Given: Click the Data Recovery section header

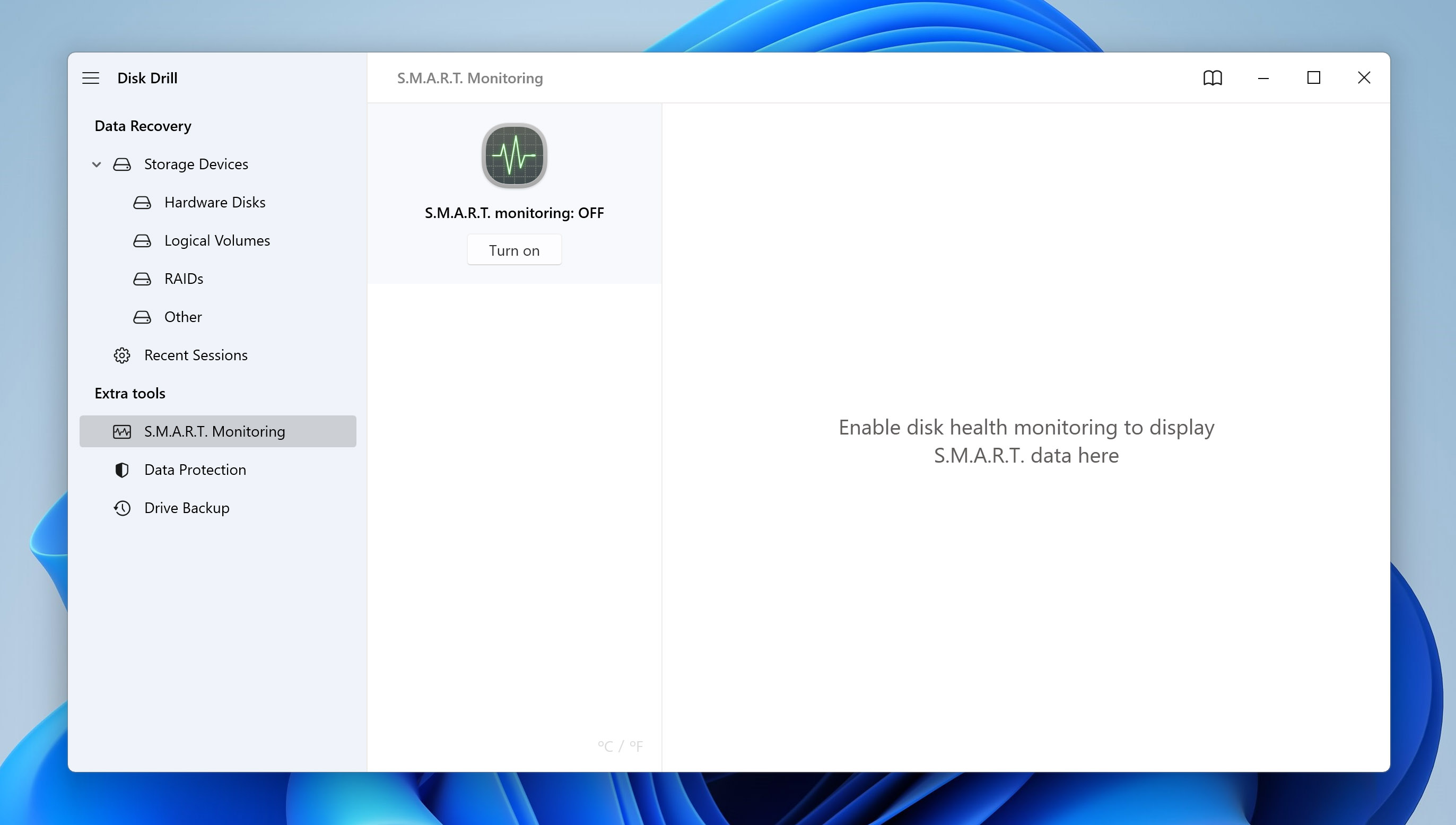Looking at the screenshot, I should tap(143, 126).
